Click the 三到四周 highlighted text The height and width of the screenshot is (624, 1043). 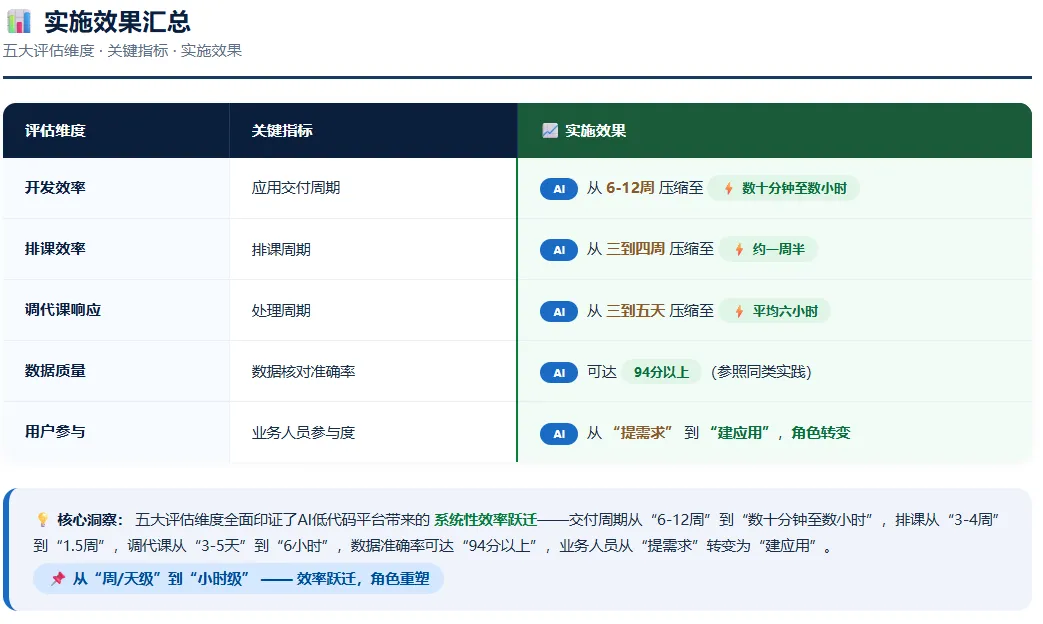click(635, 249)
